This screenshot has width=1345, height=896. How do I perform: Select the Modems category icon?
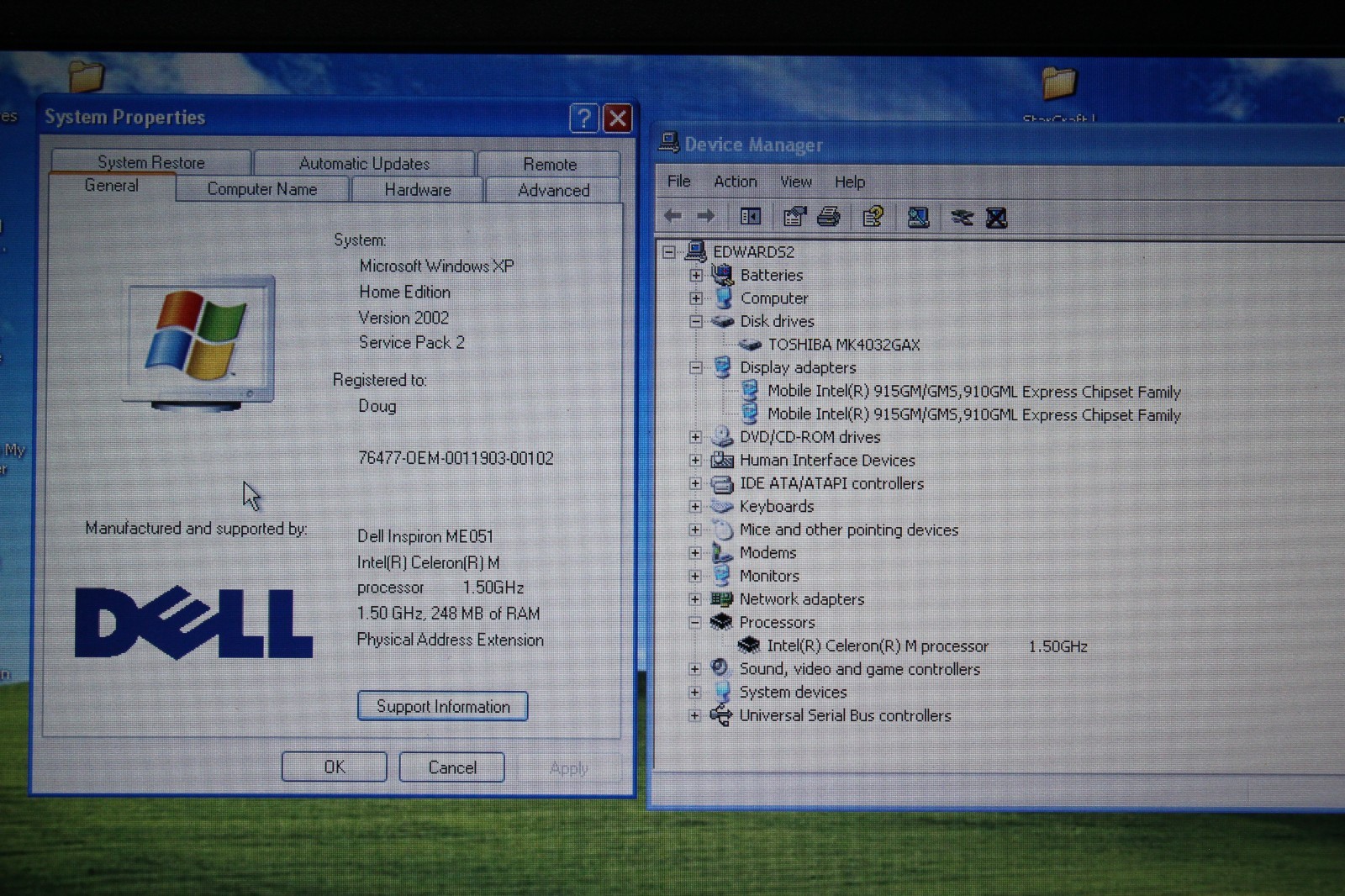tap(721, 552)
